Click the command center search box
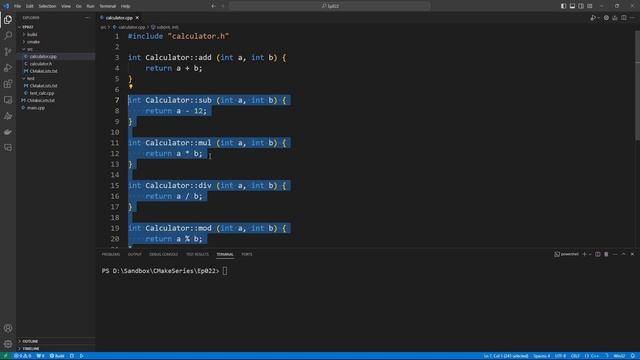This screenshot has height=360, width=640. 329,6
